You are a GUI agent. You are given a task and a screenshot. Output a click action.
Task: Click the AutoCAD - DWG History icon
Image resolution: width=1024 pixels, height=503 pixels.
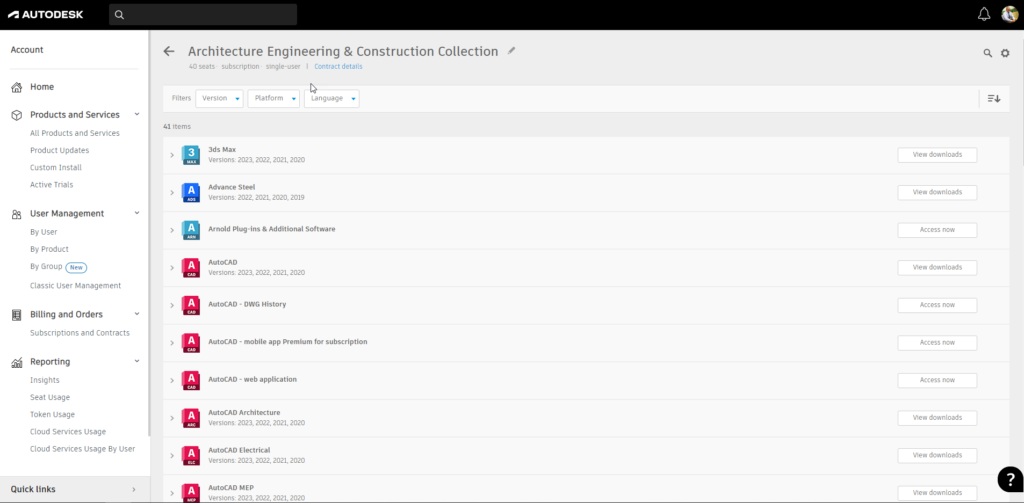[191, 305]
